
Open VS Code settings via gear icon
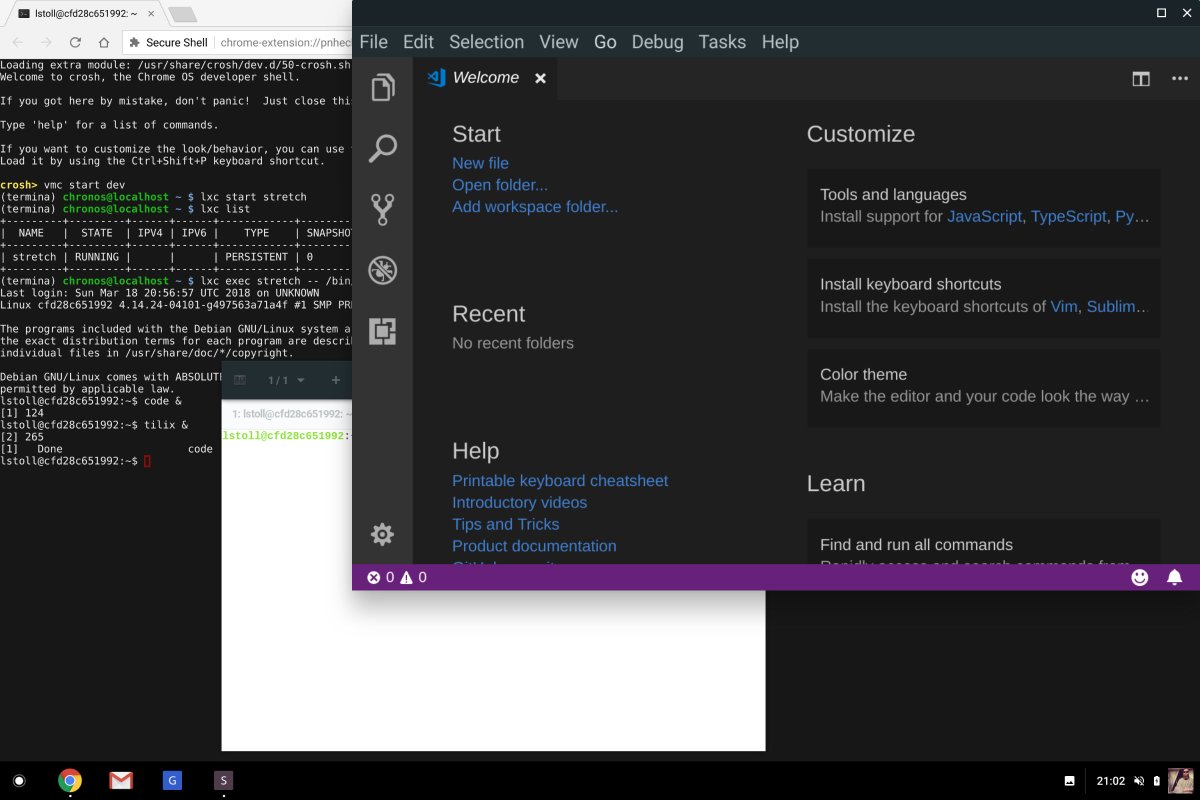[x=382, y=534]
